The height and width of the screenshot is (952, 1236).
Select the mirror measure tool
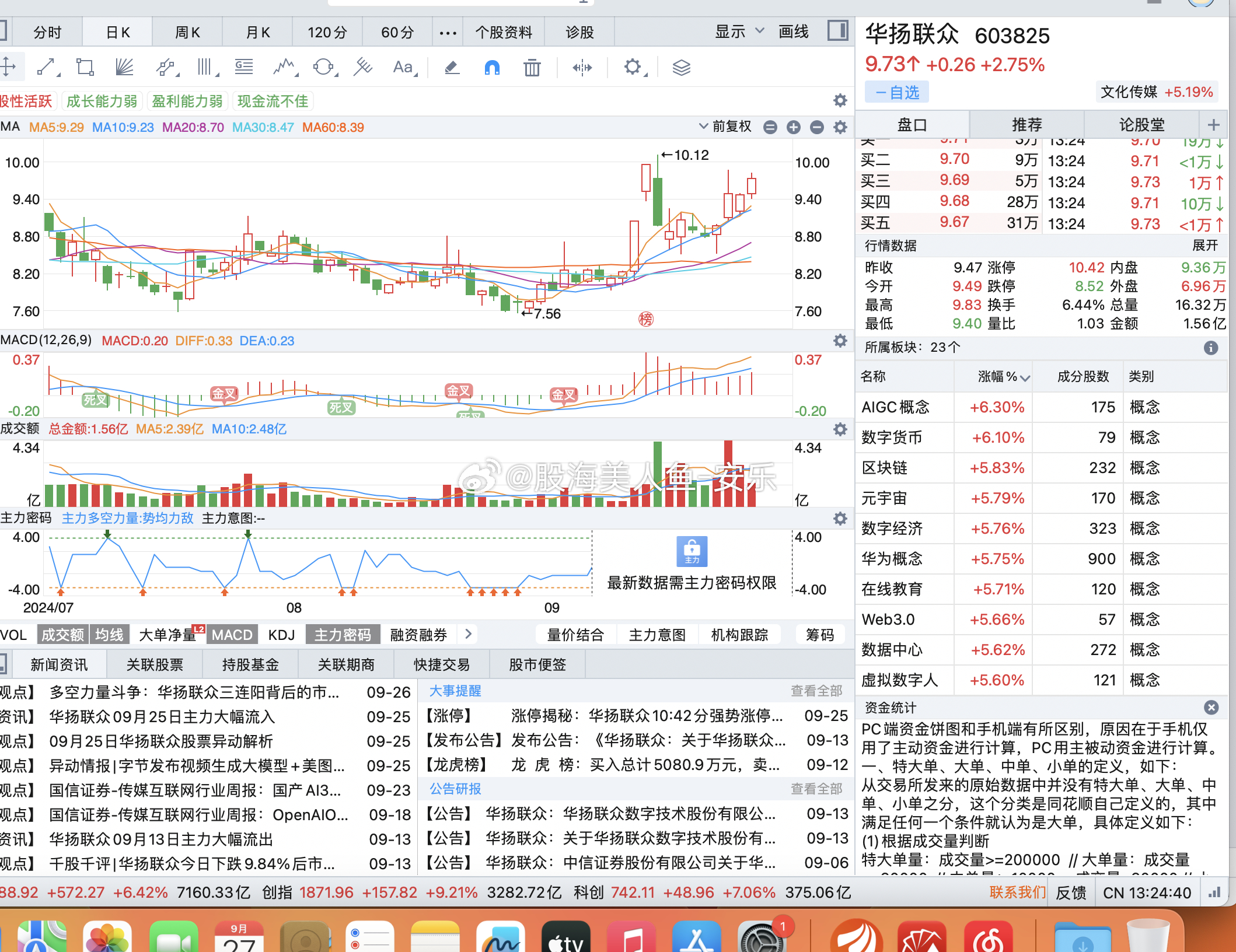582,68
